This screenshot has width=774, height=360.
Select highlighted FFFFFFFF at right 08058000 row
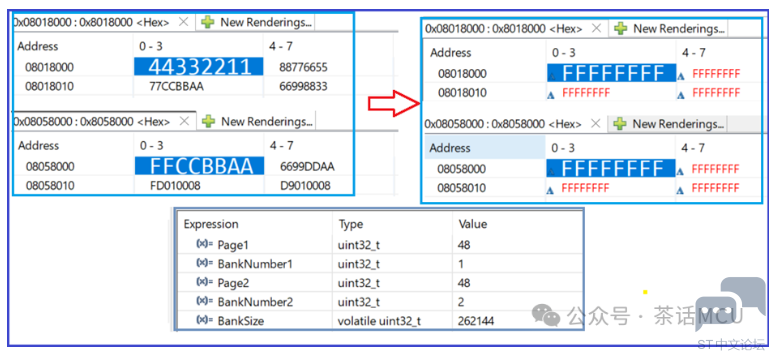(611, 168)
